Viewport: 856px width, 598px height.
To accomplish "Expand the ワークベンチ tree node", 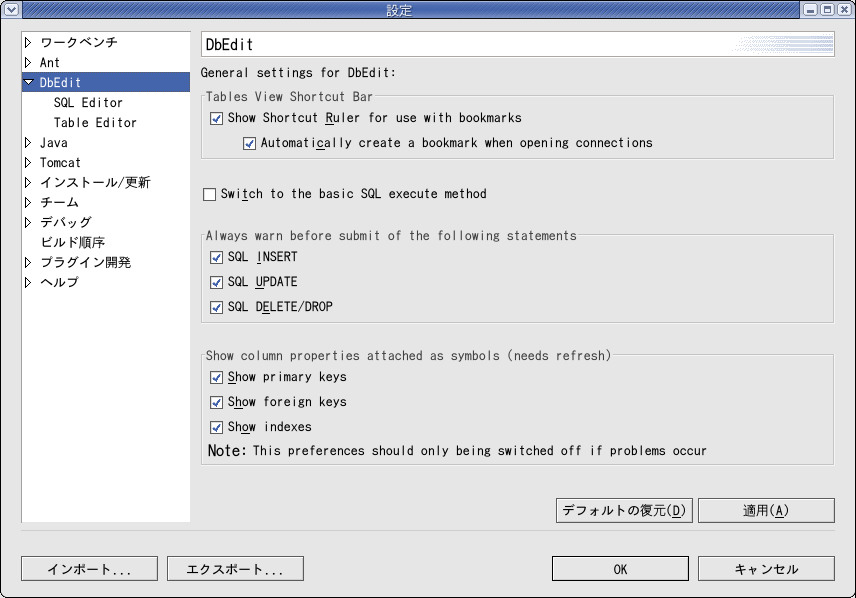I will pyautogui.click(x=28, y=43).
